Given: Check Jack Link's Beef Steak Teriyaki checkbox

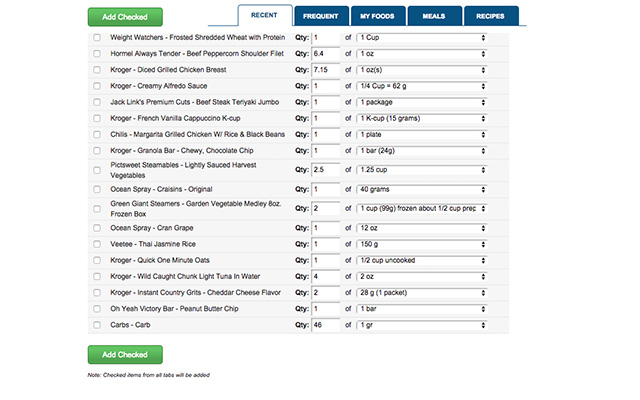Looking at the screenshot, I should [97, 102].
